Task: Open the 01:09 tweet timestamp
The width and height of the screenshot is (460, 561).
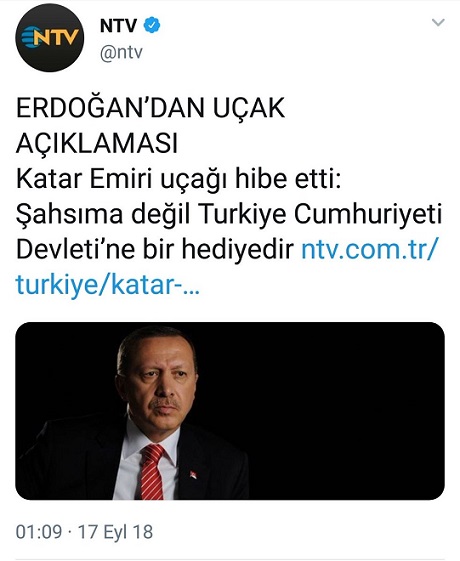Action: point(39,532)
